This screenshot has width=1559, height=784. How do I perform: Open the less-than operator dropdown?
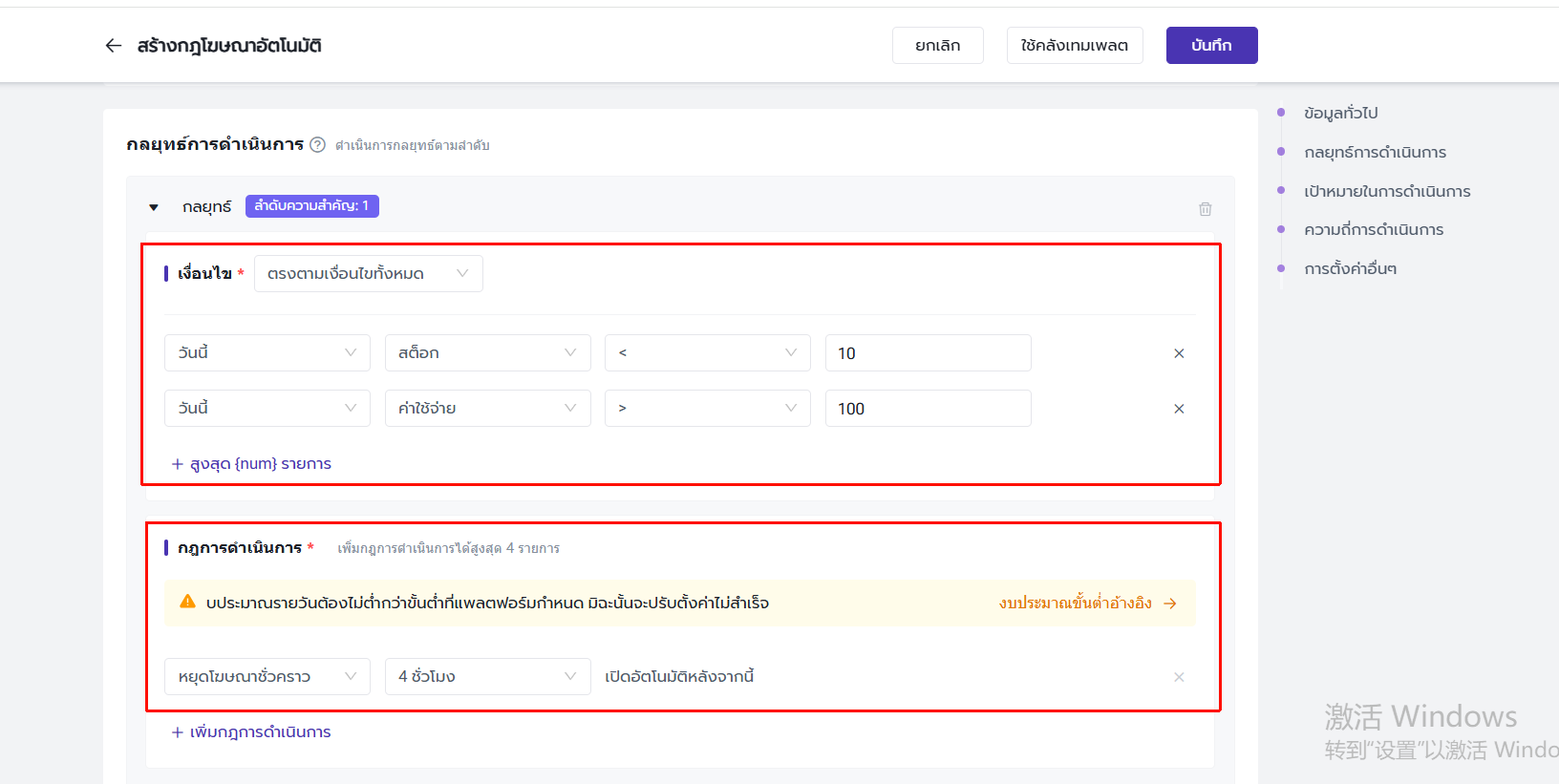pos(707,353)
